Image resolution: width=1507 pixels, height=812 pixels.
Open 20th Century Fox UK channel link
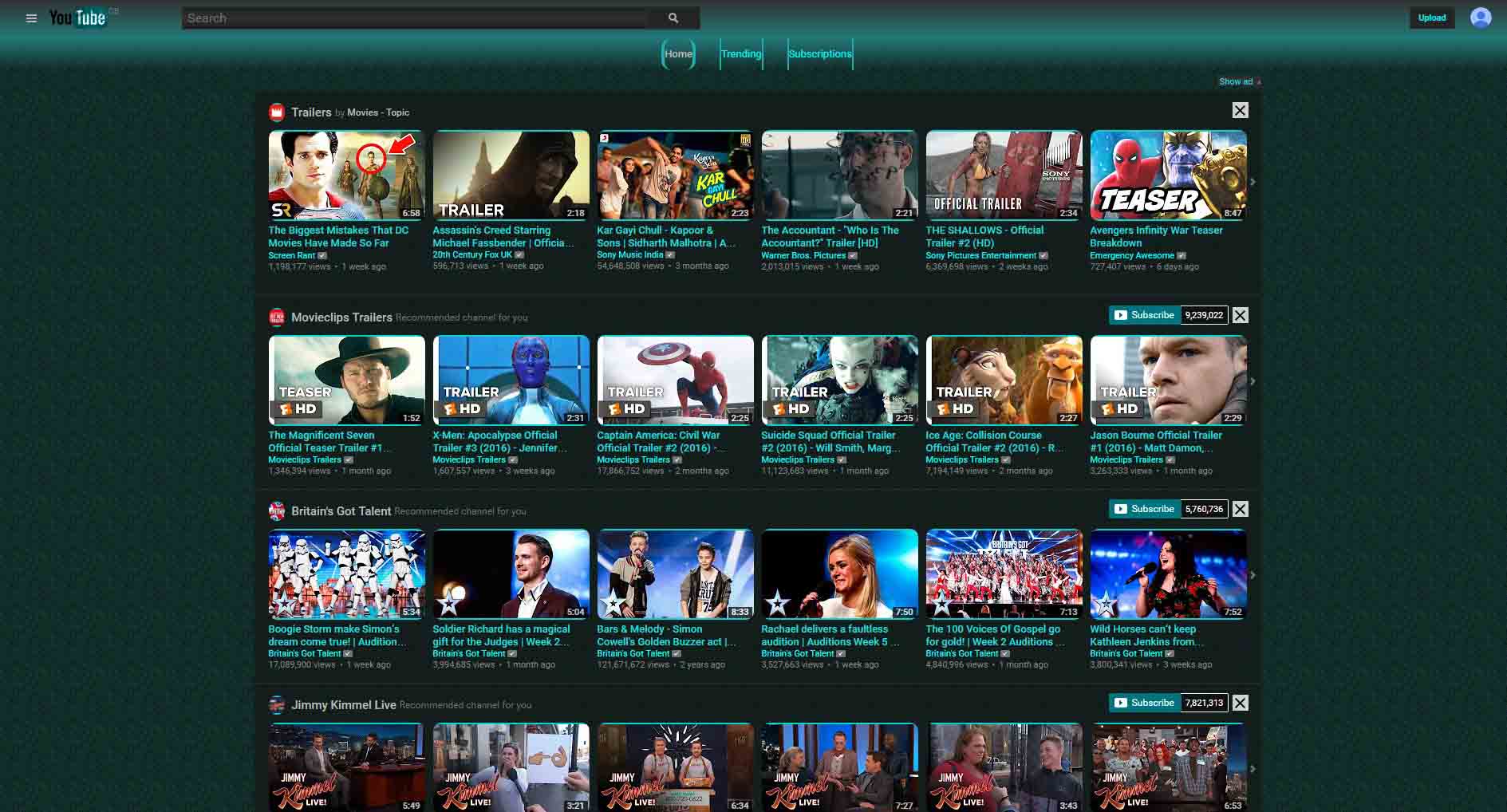tap(472, 255)
